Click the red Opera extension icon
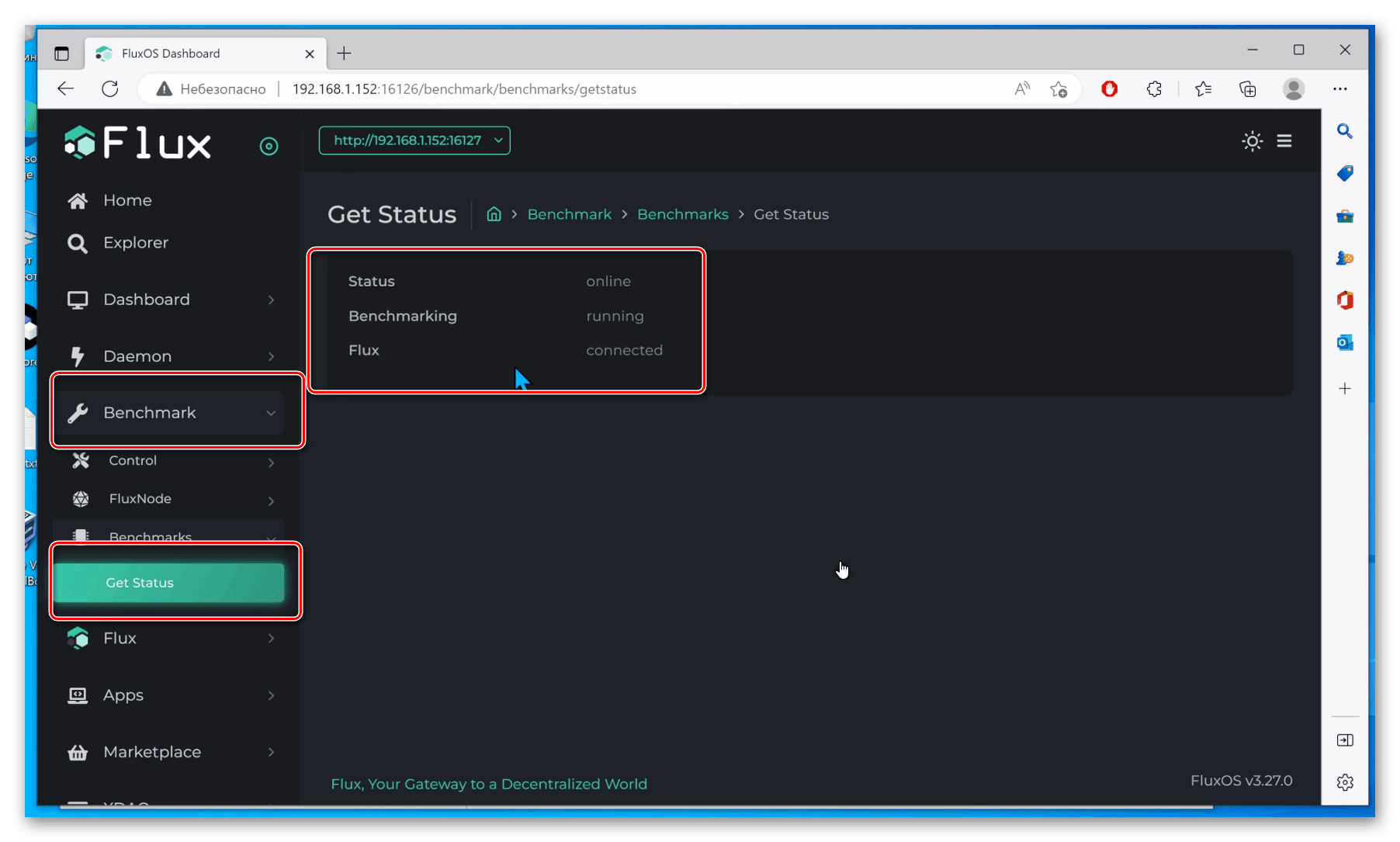 (1110, 89)
